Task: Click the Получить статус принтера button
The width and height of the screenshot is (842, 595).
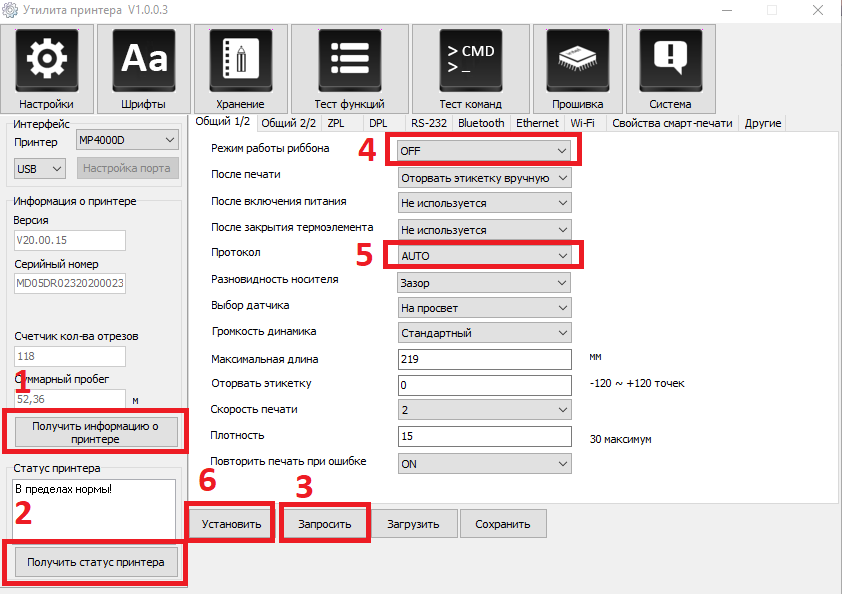Action: [95, 562]
